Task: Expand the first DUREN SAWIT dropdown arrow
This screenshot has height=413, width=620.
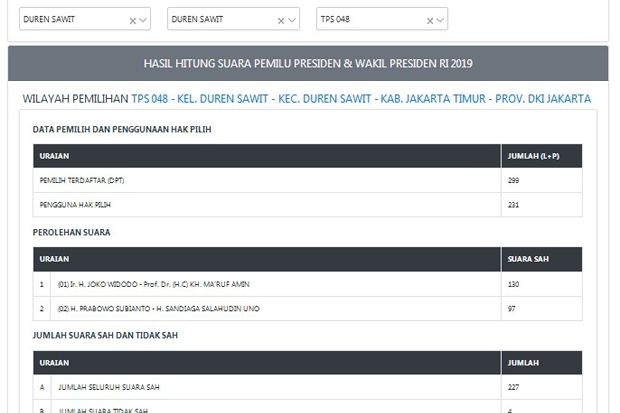Action: tap(143, 20)
